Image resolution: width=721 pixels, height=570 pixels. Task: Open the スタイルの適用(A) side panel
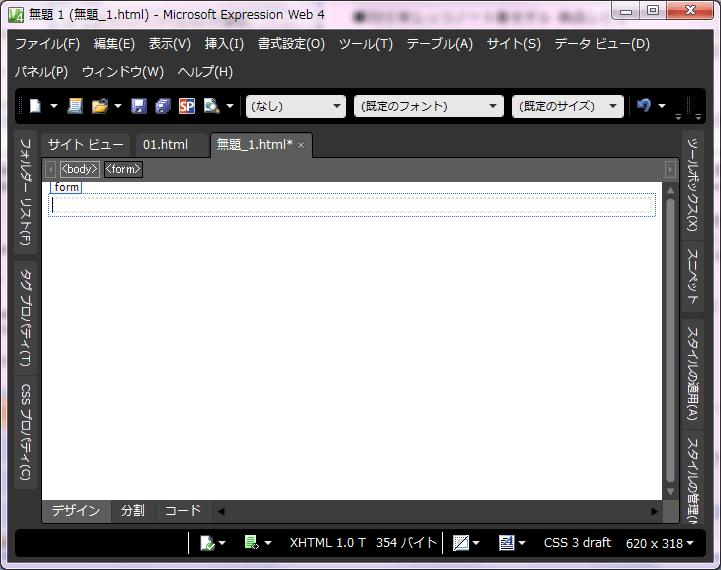coord(692,373)
